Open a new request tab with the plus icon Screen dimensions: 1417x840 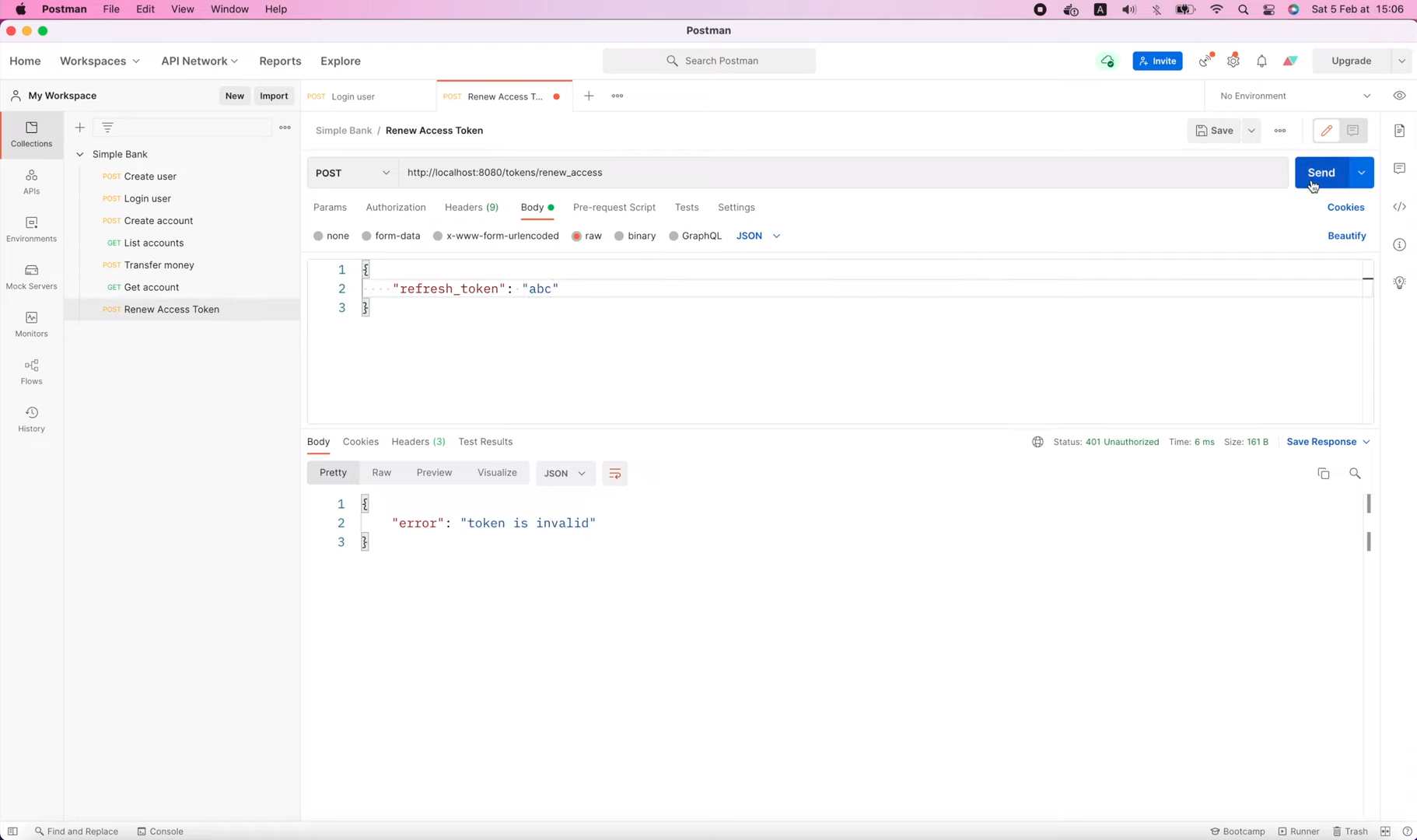pyautogui.click(x=589, y=96)
